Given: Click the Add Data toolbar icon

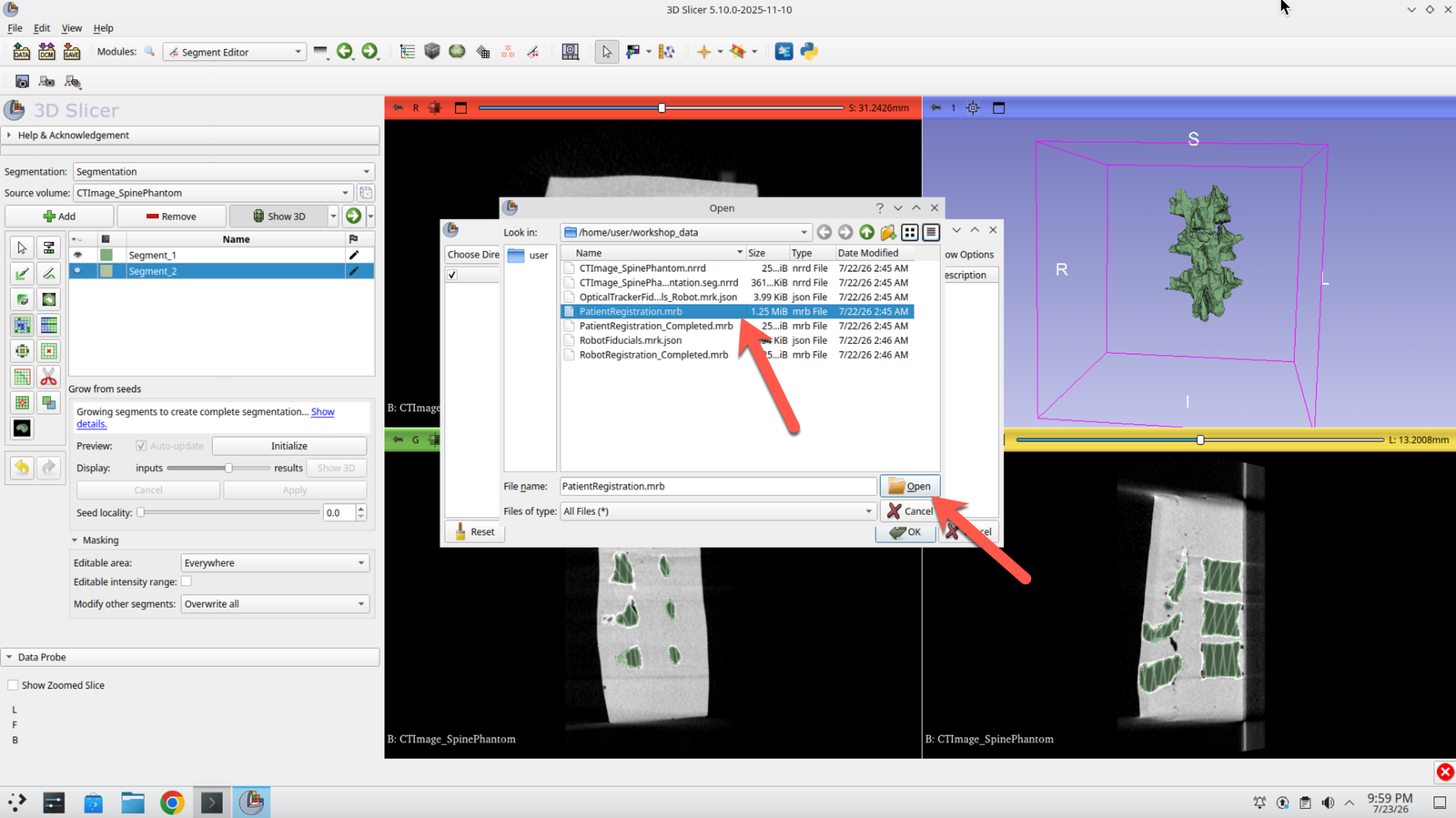Looking at the screenshot, I should point(21,52).
